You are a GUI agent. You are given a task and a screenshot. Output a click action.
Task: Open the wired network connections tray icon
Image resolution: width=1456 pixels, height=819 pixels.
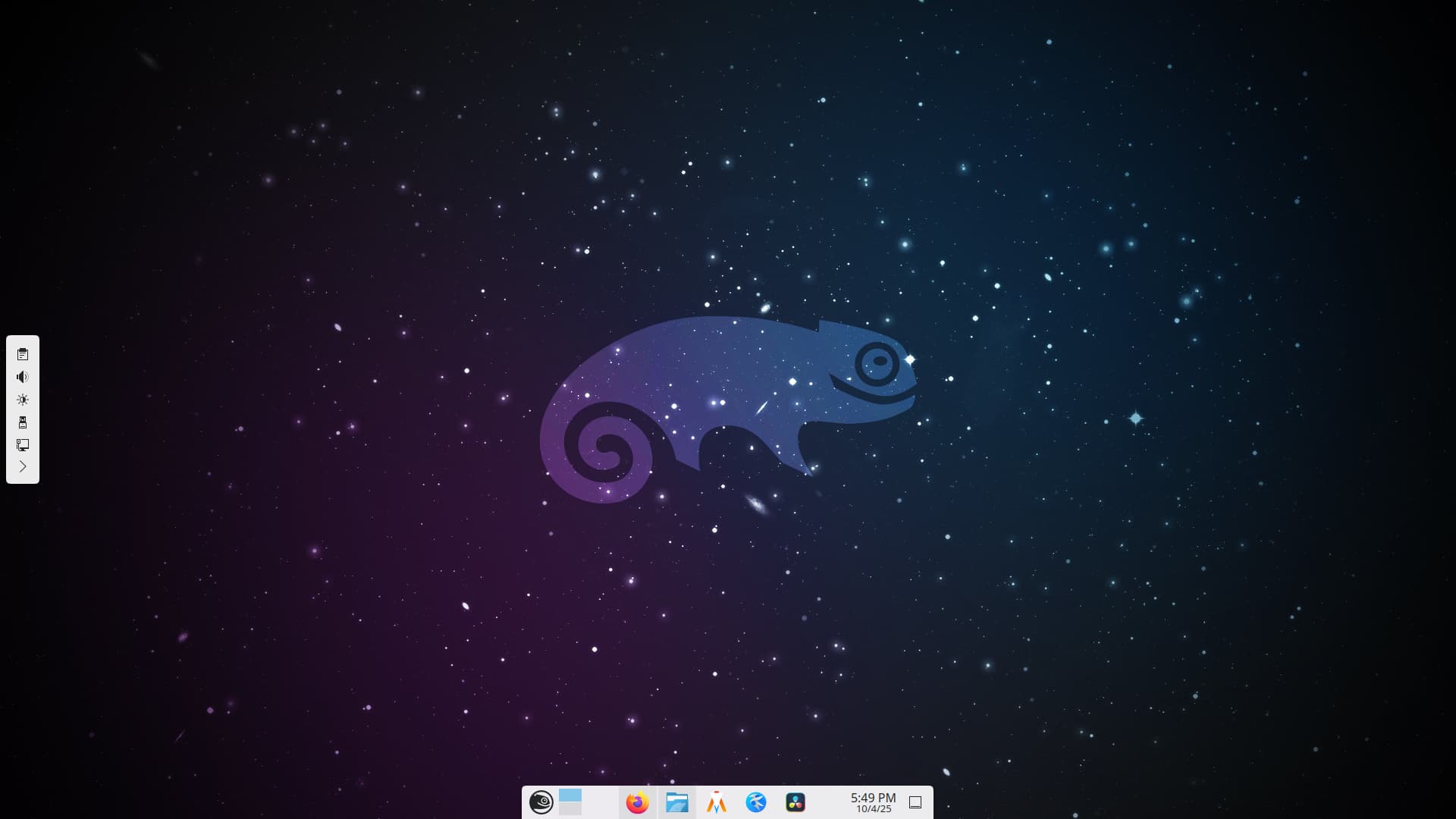point(23,445)
